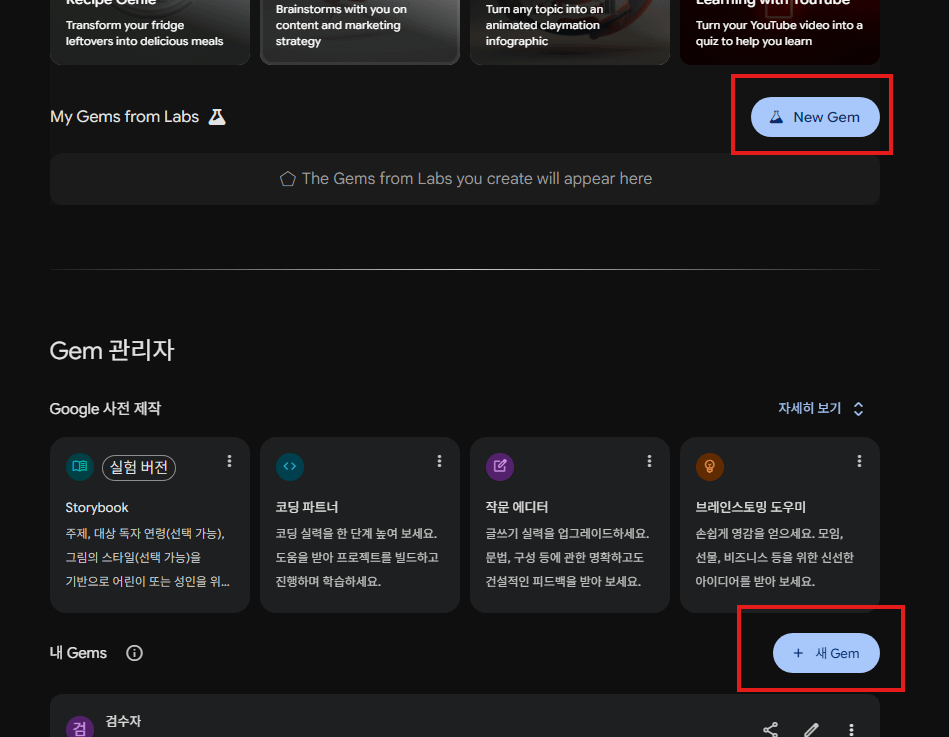This screenshot has height=737, width=949.
Task: Click the Google 사전 제작 heading
Action: point(105,409)
